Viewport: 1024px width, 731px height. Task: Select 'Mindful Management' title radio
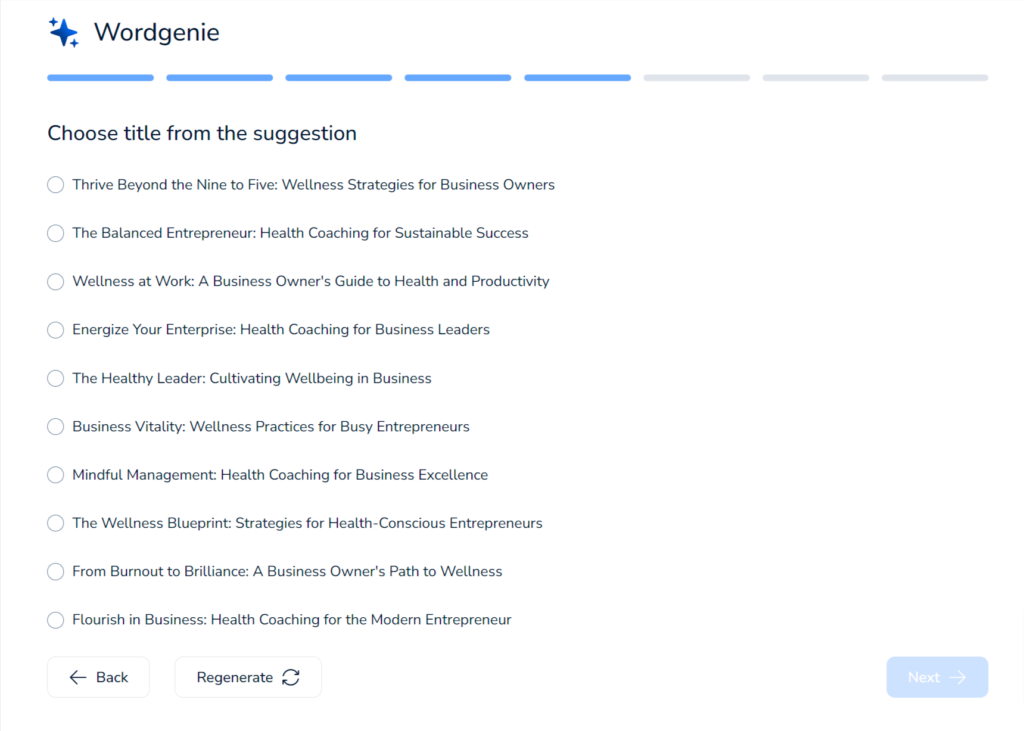coord(56,475)
